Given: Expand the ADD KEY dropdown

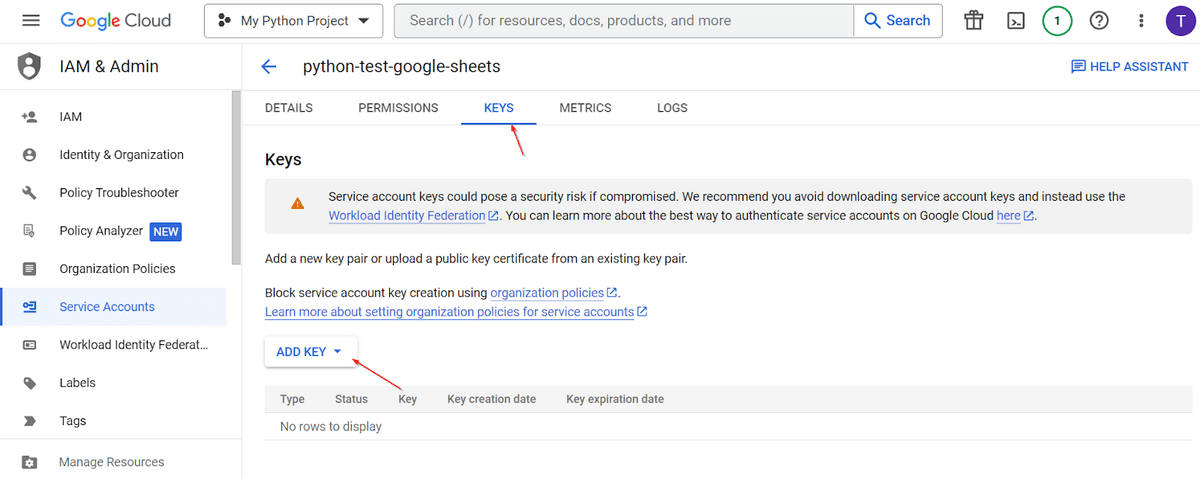Looking at the screenshot, I should pyautogui.click(x=310, y=352).
